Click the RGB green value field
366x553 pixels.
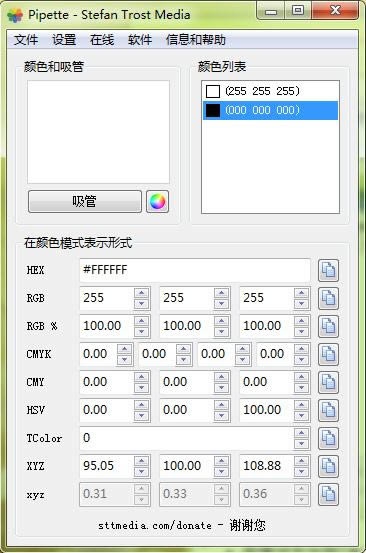(187, 298)
